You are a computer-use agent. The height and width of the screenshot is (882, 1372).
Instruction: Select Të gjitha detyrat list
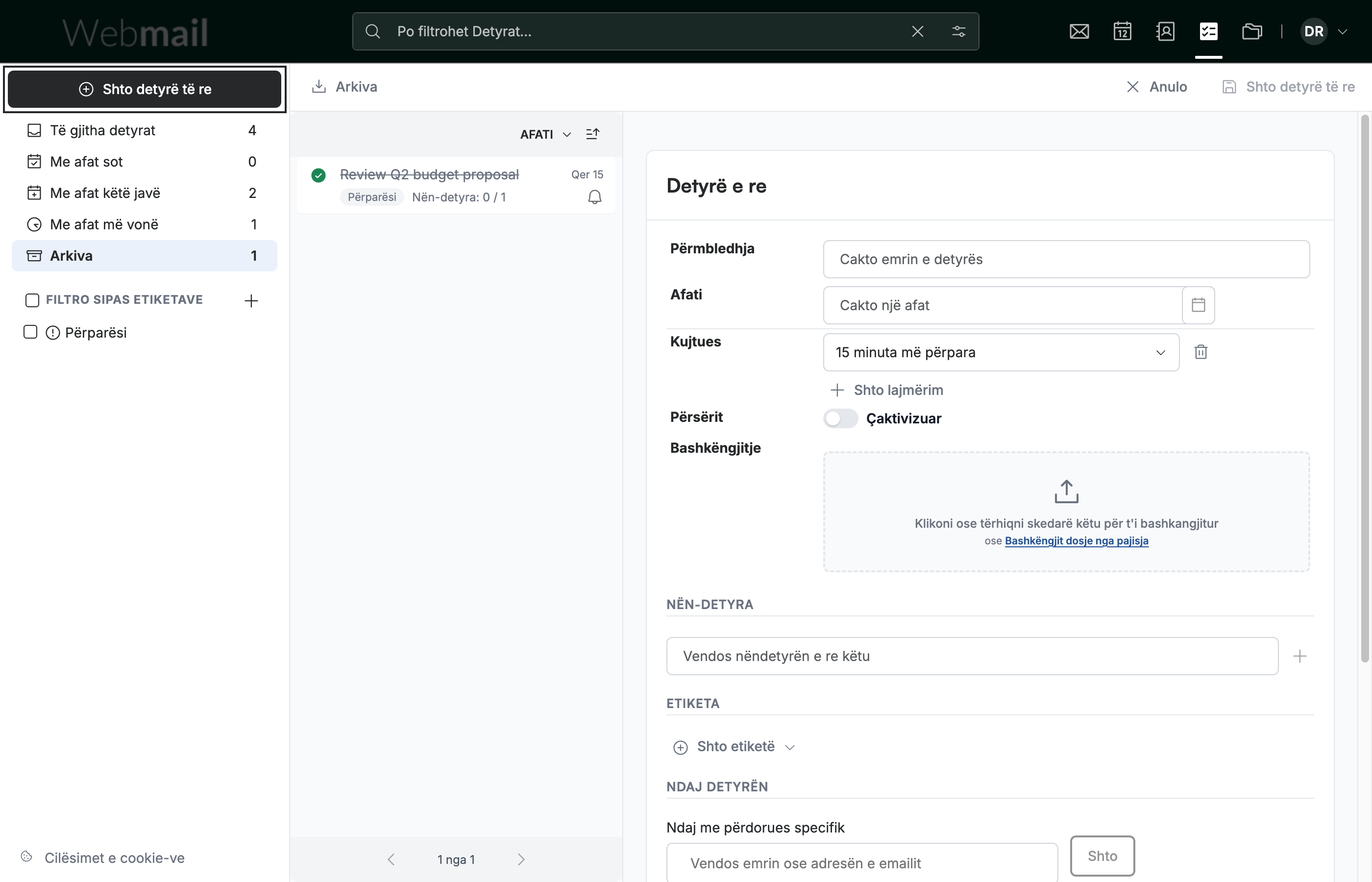pos(144,130)
